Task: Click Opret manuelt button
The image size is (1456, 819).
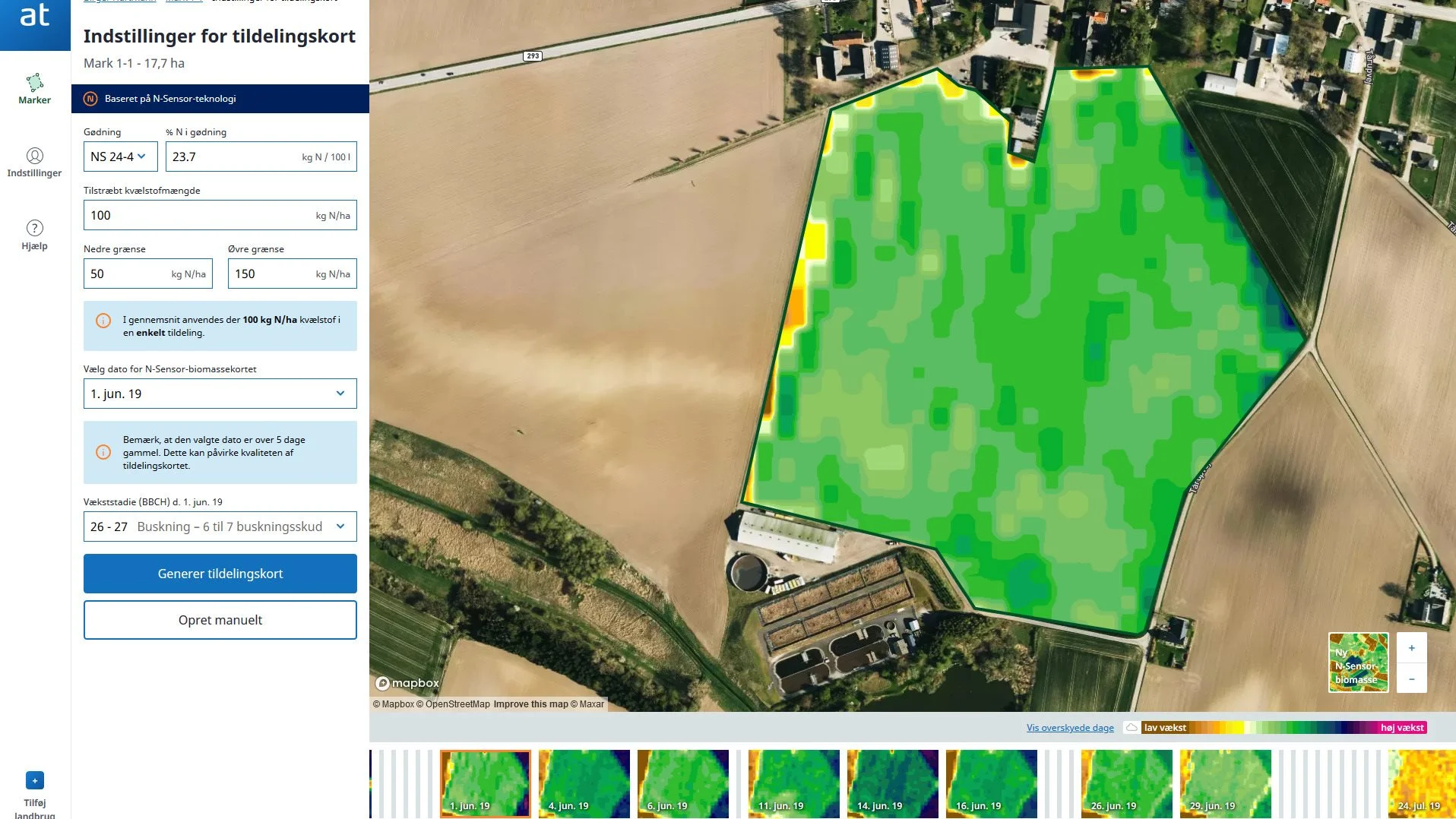Action: coord(220,620)
